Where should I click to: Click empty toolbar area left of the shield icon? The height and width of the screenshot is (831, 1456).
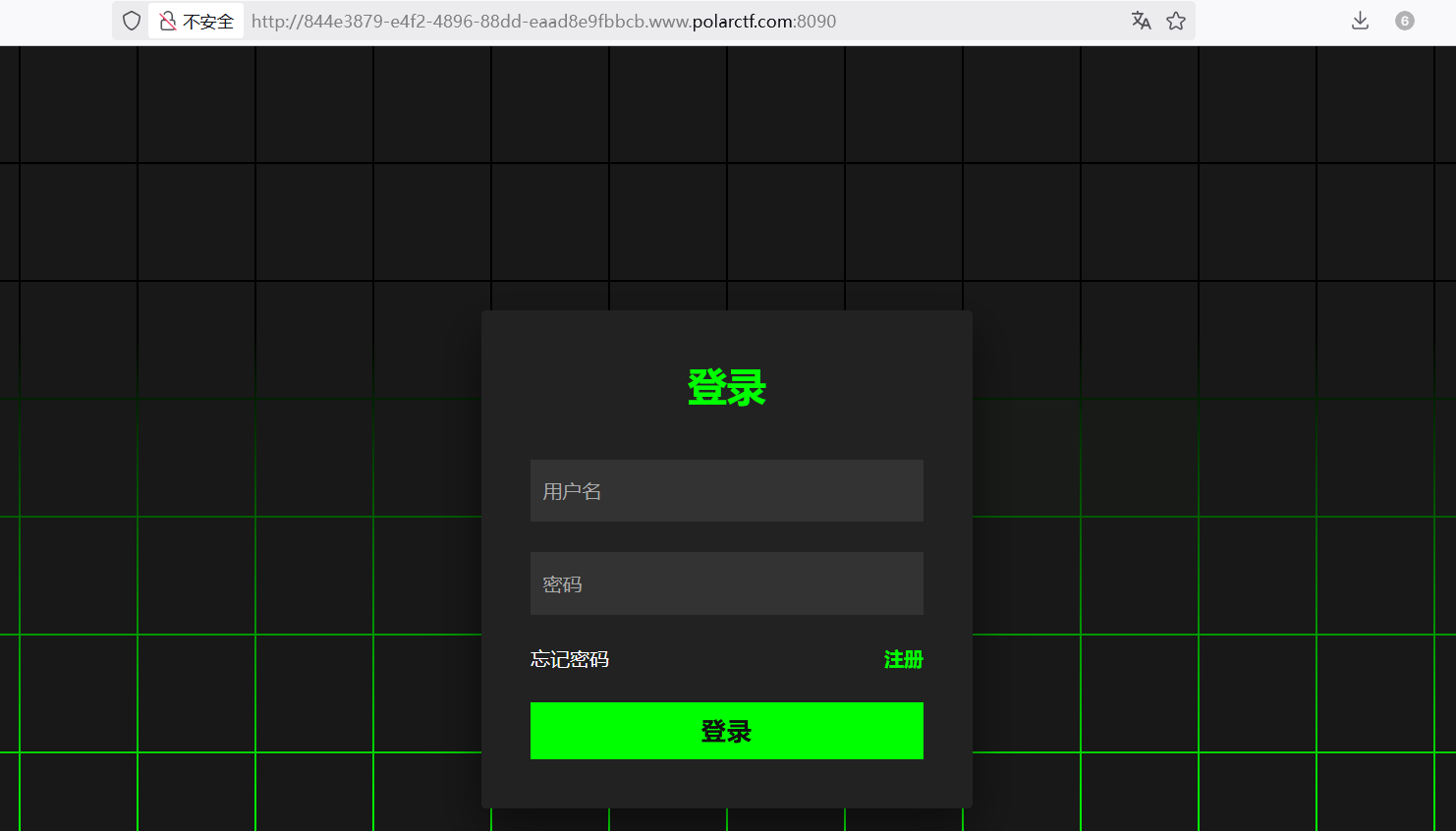point(59,22)
